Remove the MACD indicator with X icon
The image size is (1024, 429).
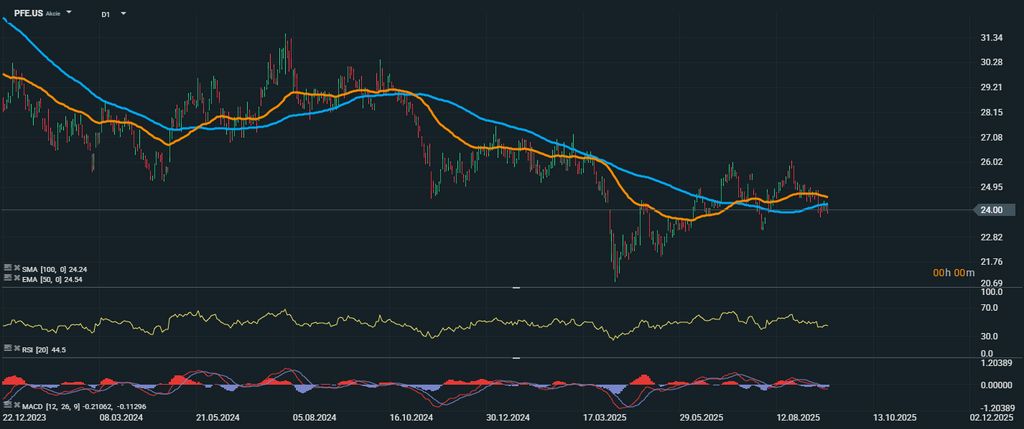pos(18,407)
